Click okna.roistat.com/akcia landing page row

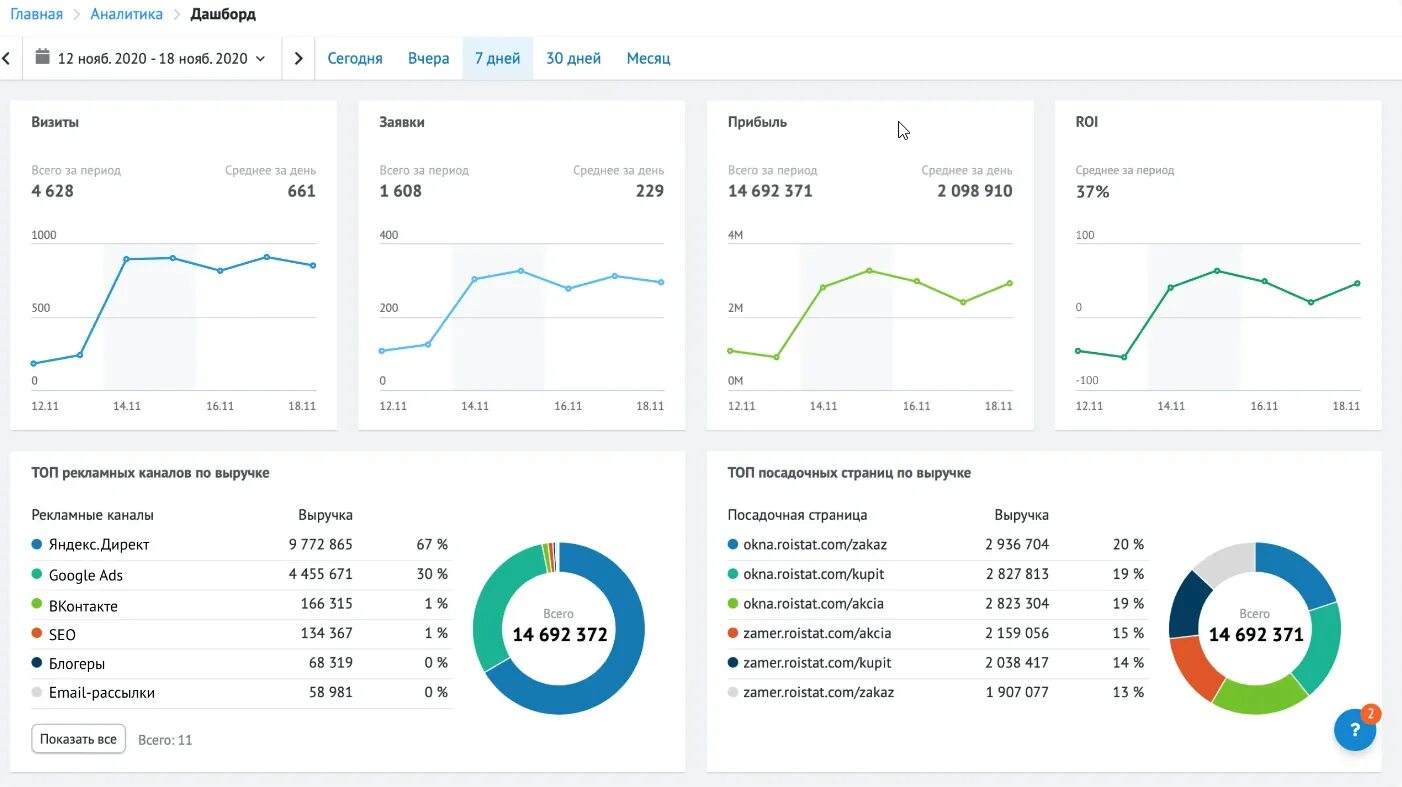pos(936,604)
